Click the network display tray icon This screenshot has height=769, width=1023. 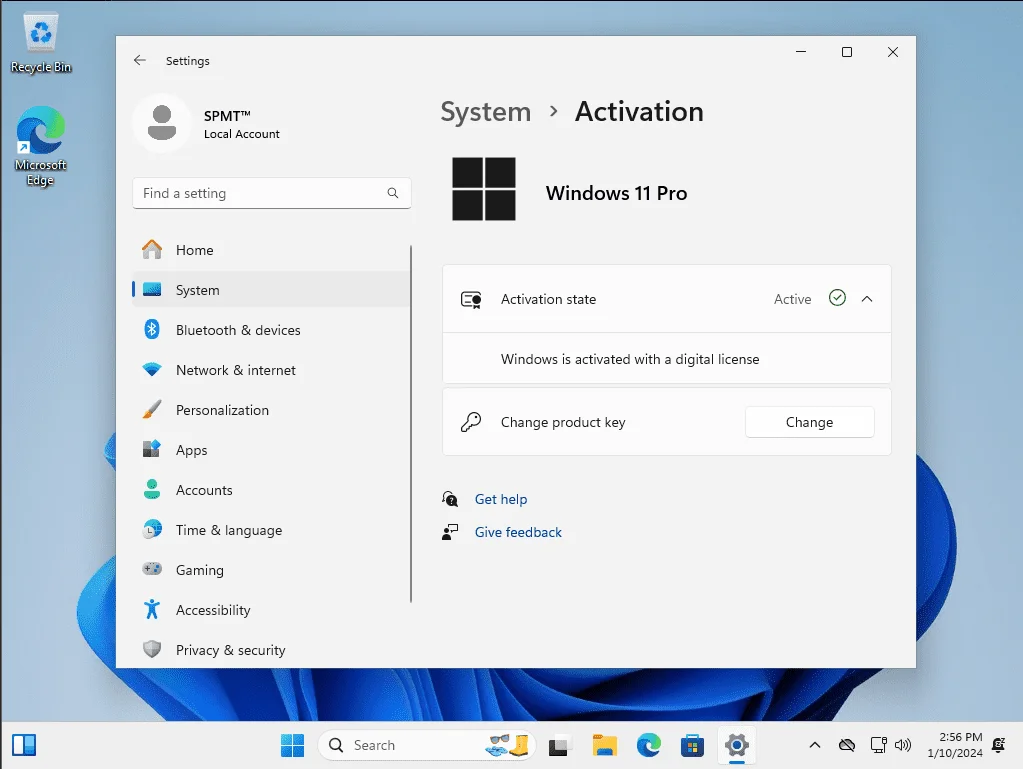[878, 745]
